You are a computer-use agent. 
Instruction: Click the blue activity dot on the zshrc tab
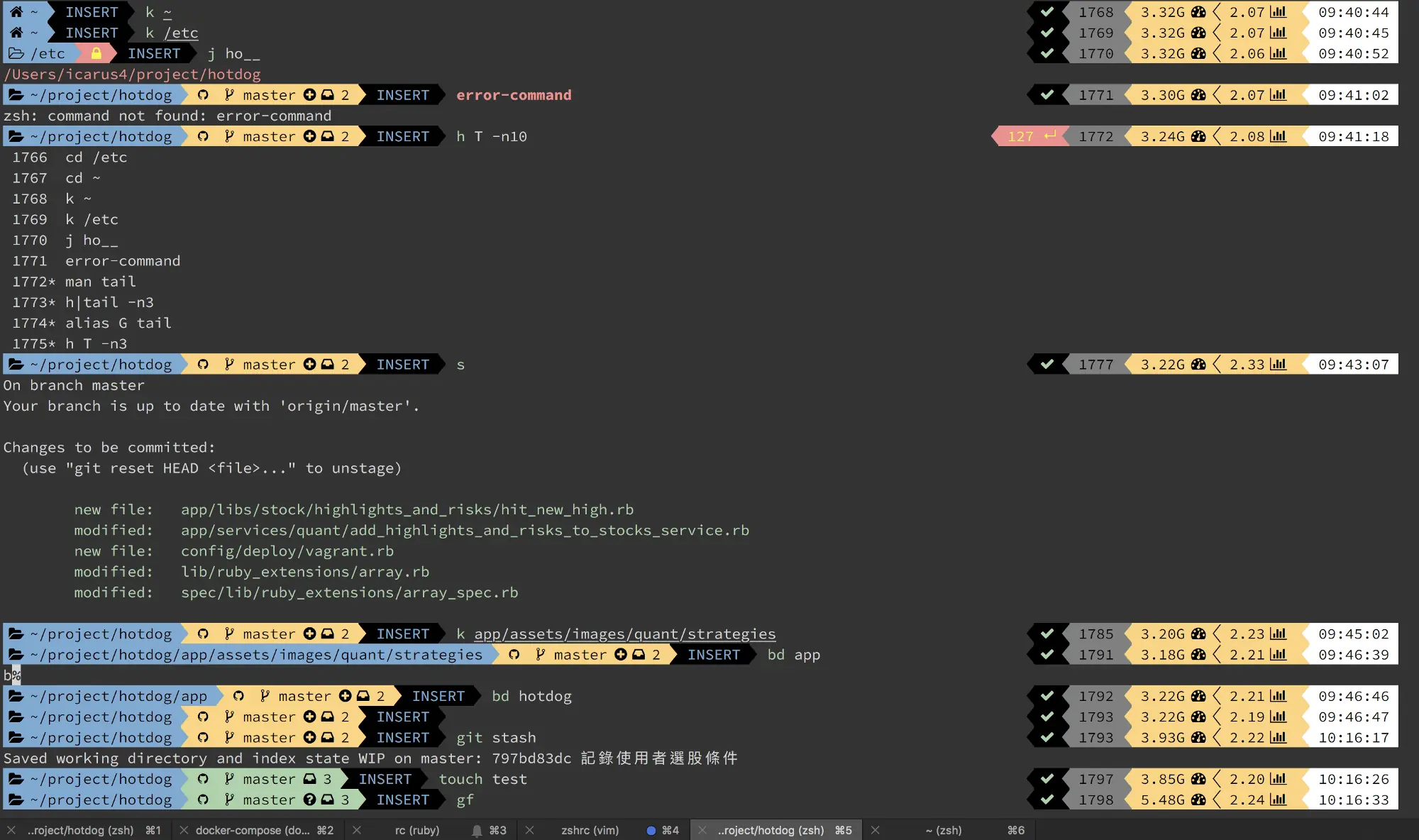(x=650, y=830)
